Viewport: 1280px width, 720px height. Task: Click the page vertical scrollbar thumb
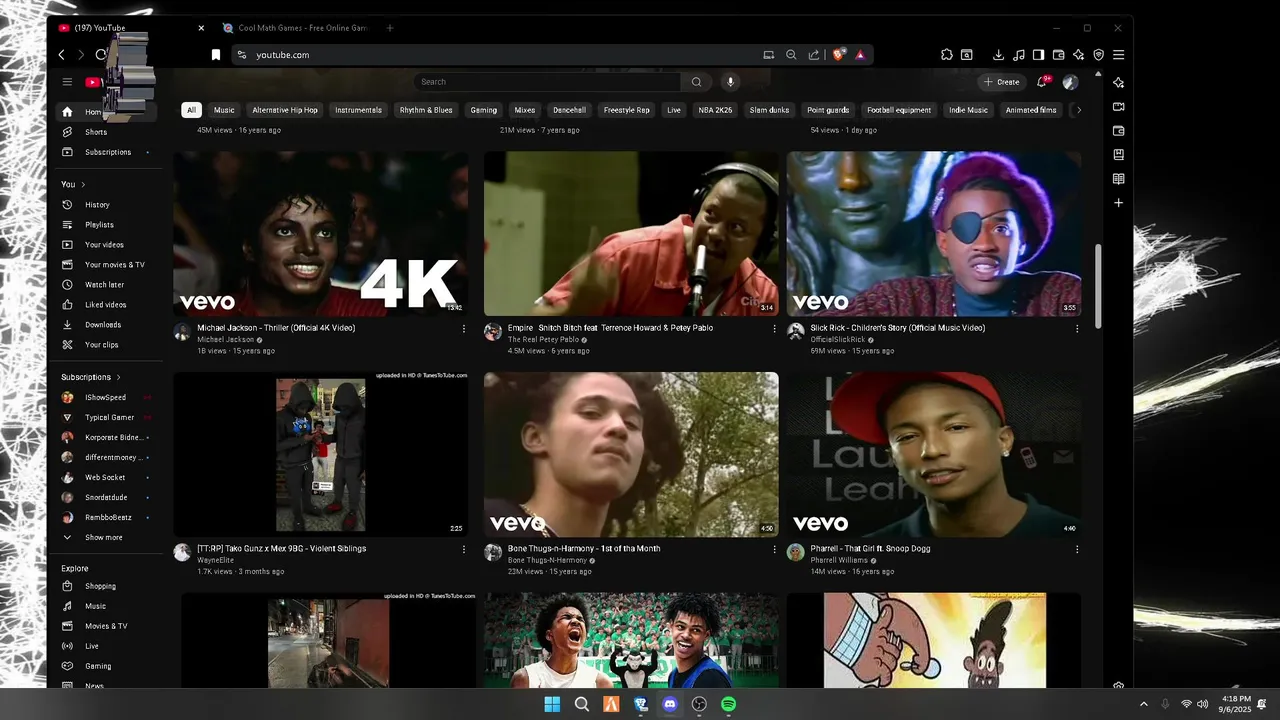(1099, 285)
